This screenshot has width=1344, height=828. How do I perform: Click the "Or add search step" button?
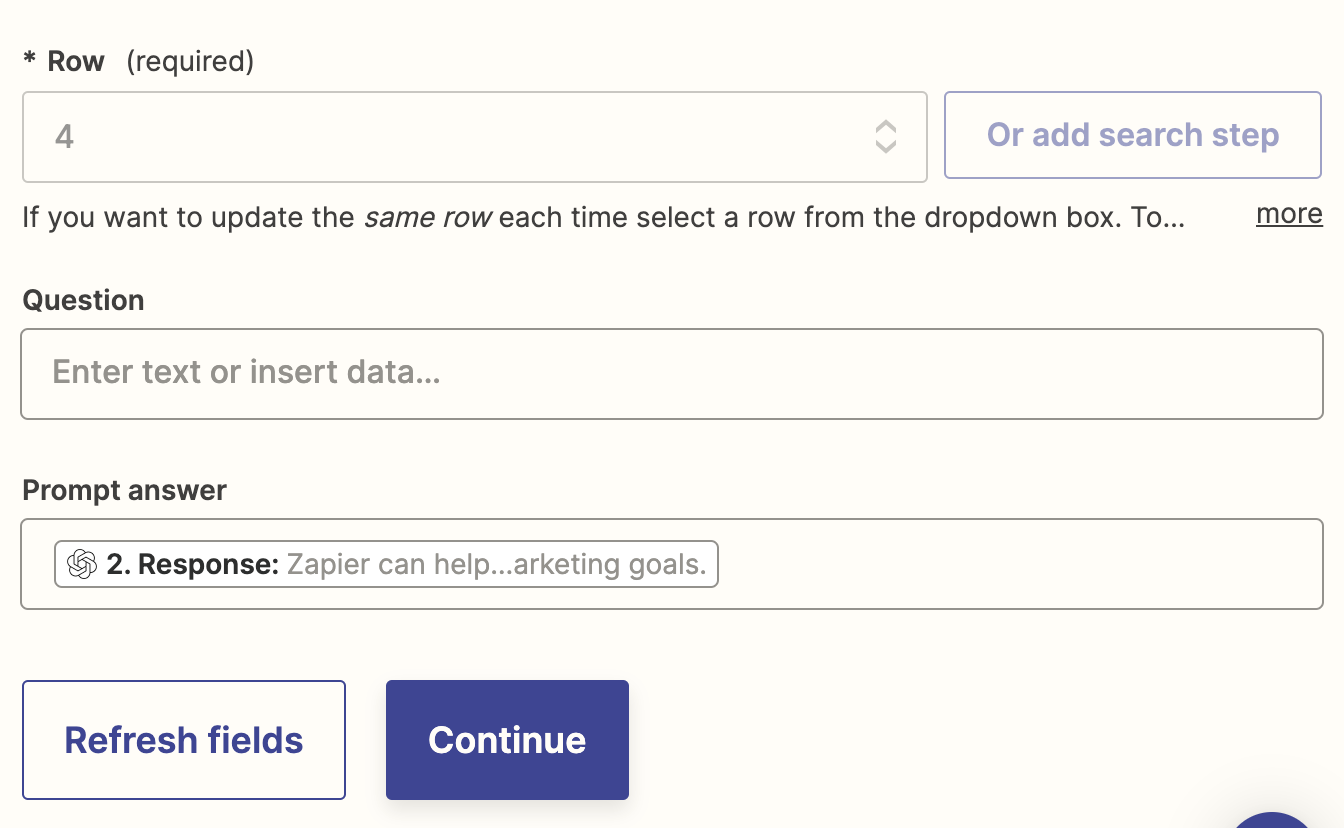point(1133,135)
